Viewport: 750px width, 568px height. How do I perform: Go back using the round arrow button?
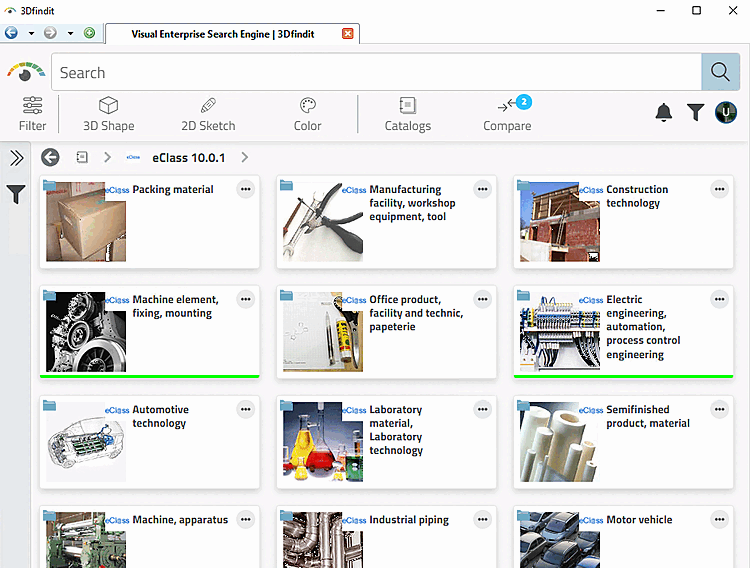tap(50, 157)
